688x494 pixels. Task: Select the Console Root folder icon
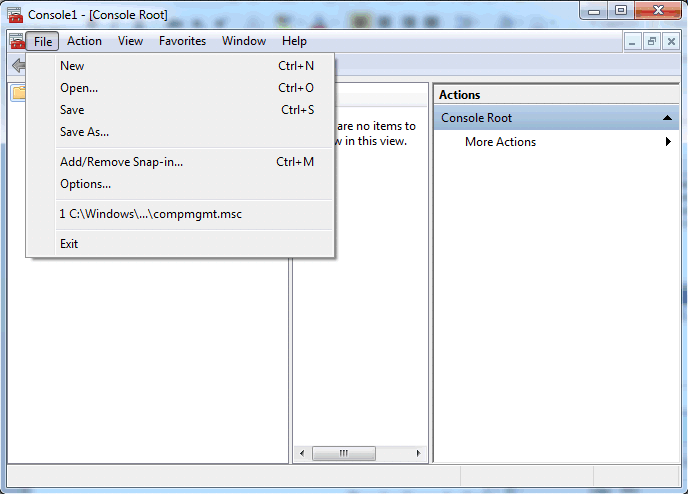click(18, 94)
